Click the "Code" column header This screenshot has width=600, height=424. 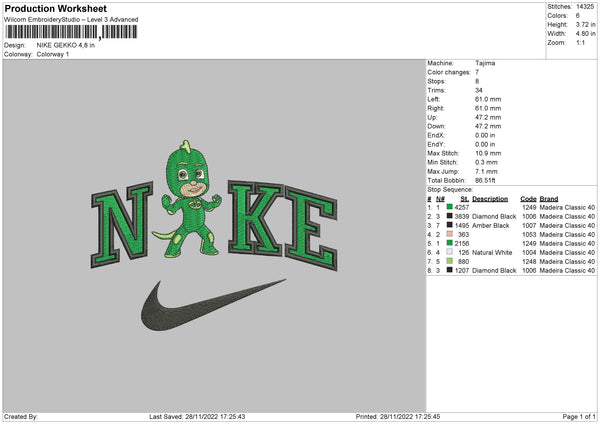coord(528,199)
